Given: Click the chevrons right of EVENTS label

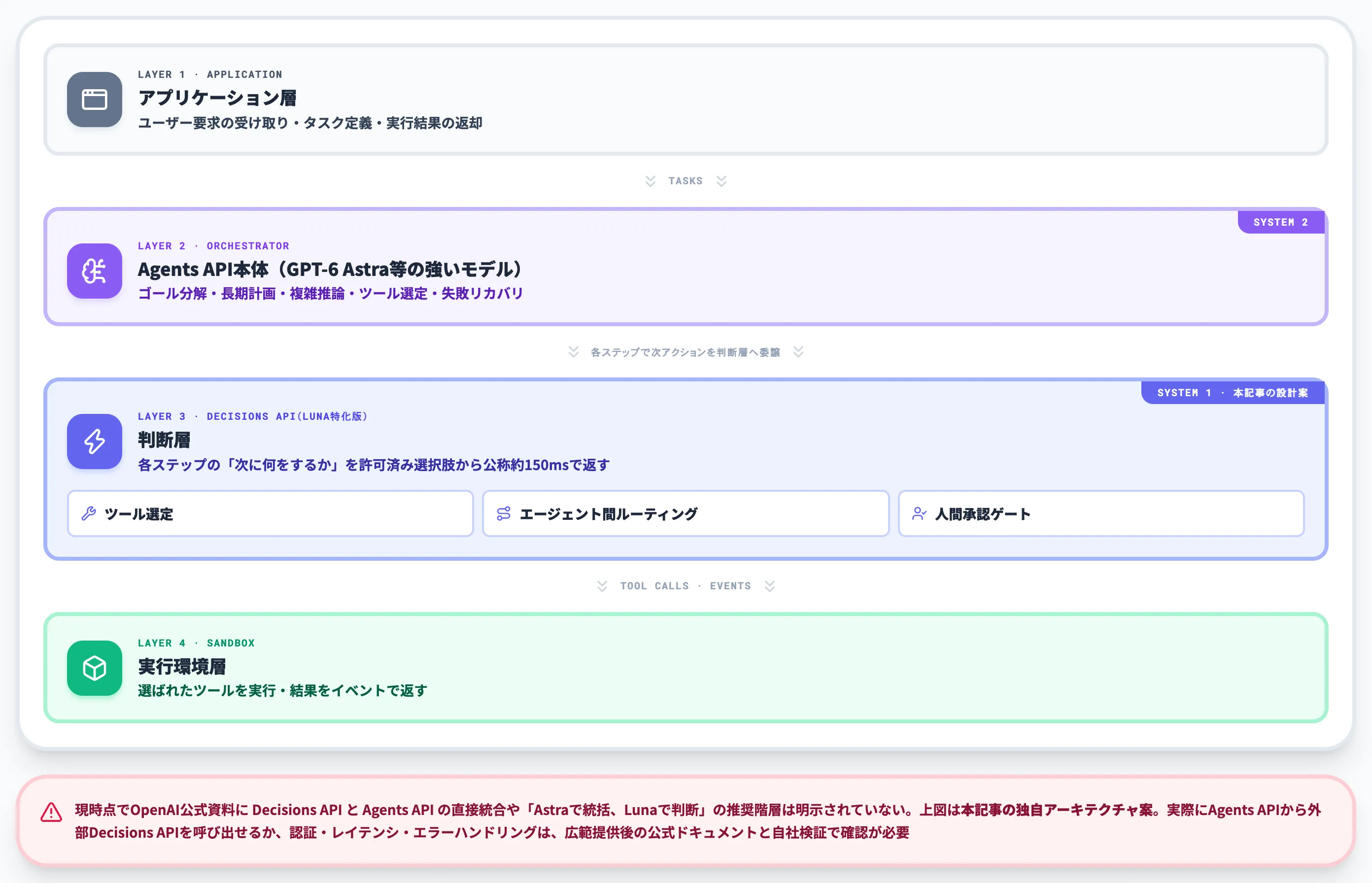Looking at the screenshot, I should coord(769,586).
